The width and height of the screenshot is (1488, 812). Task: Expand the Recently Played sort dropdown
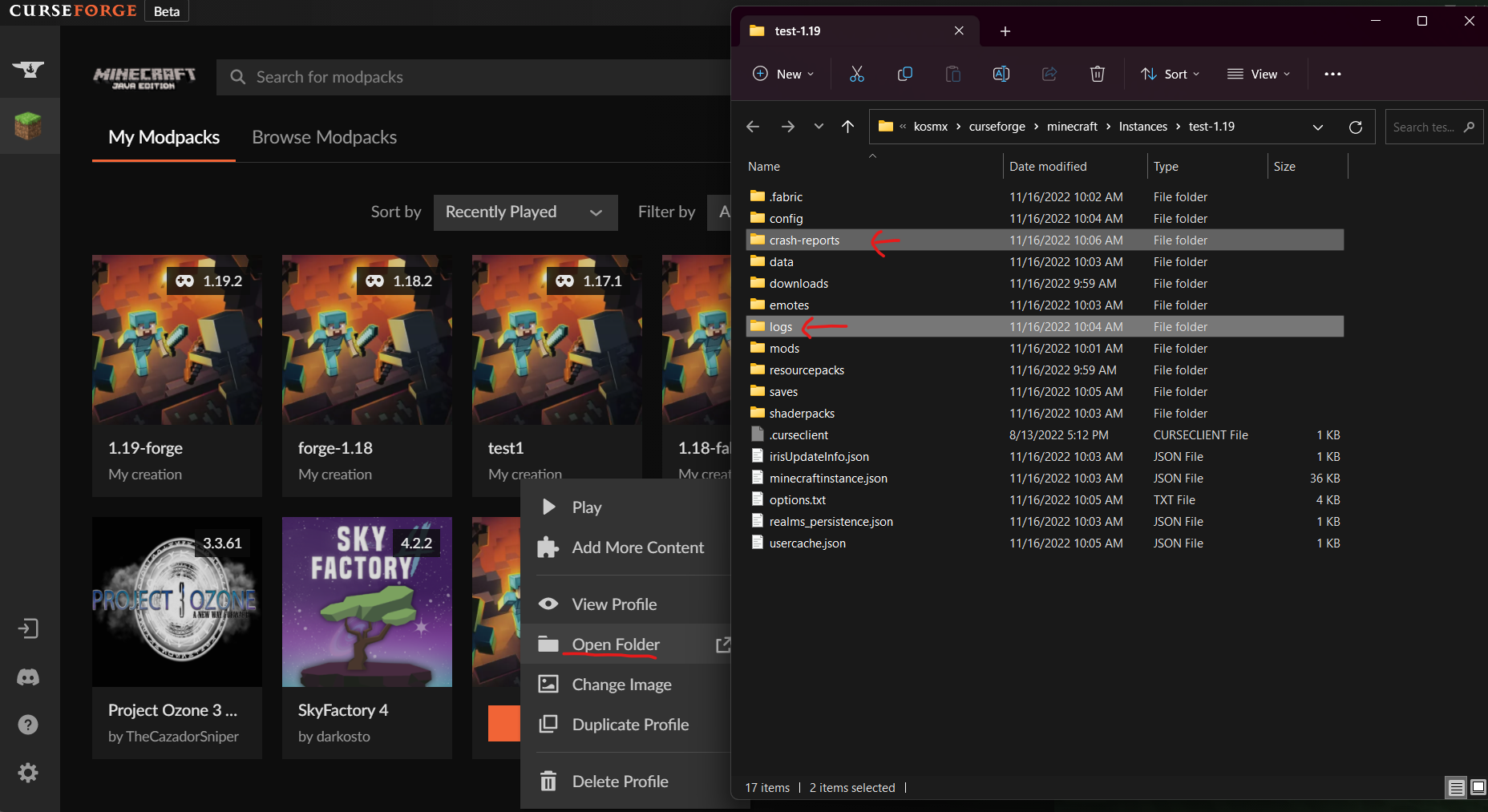[525, 212]
